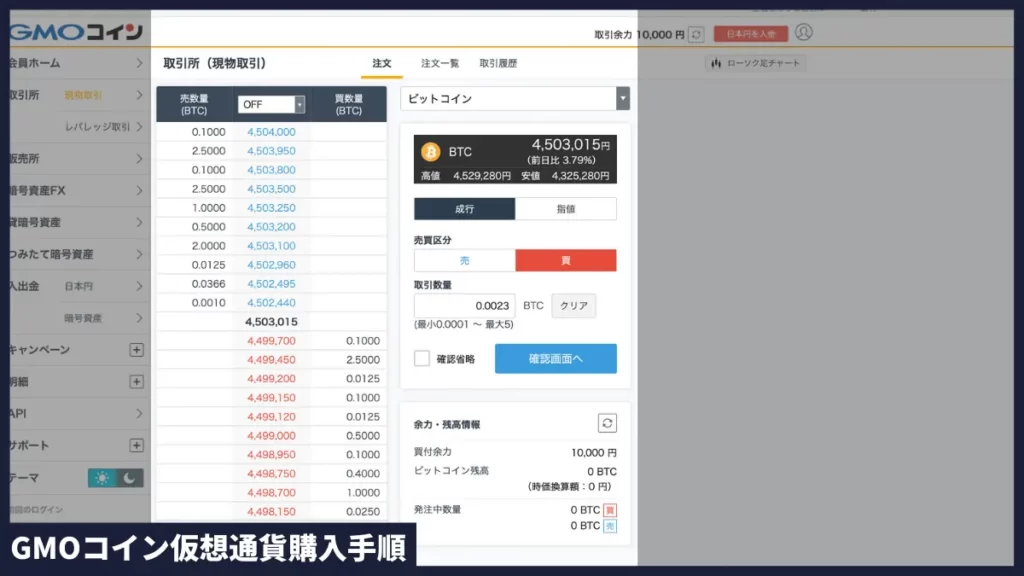
Task: Select bid price 4,499,120
Action: [x=271, y=417]
